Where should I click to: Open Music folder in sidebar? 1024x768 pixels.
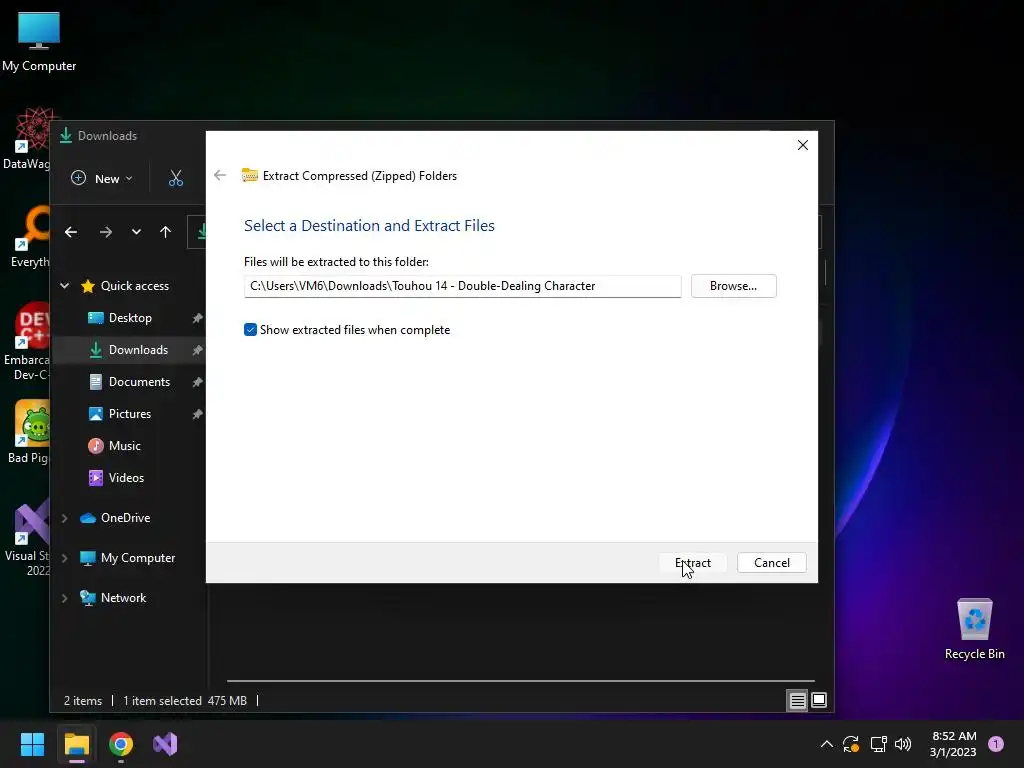(124, 446)
